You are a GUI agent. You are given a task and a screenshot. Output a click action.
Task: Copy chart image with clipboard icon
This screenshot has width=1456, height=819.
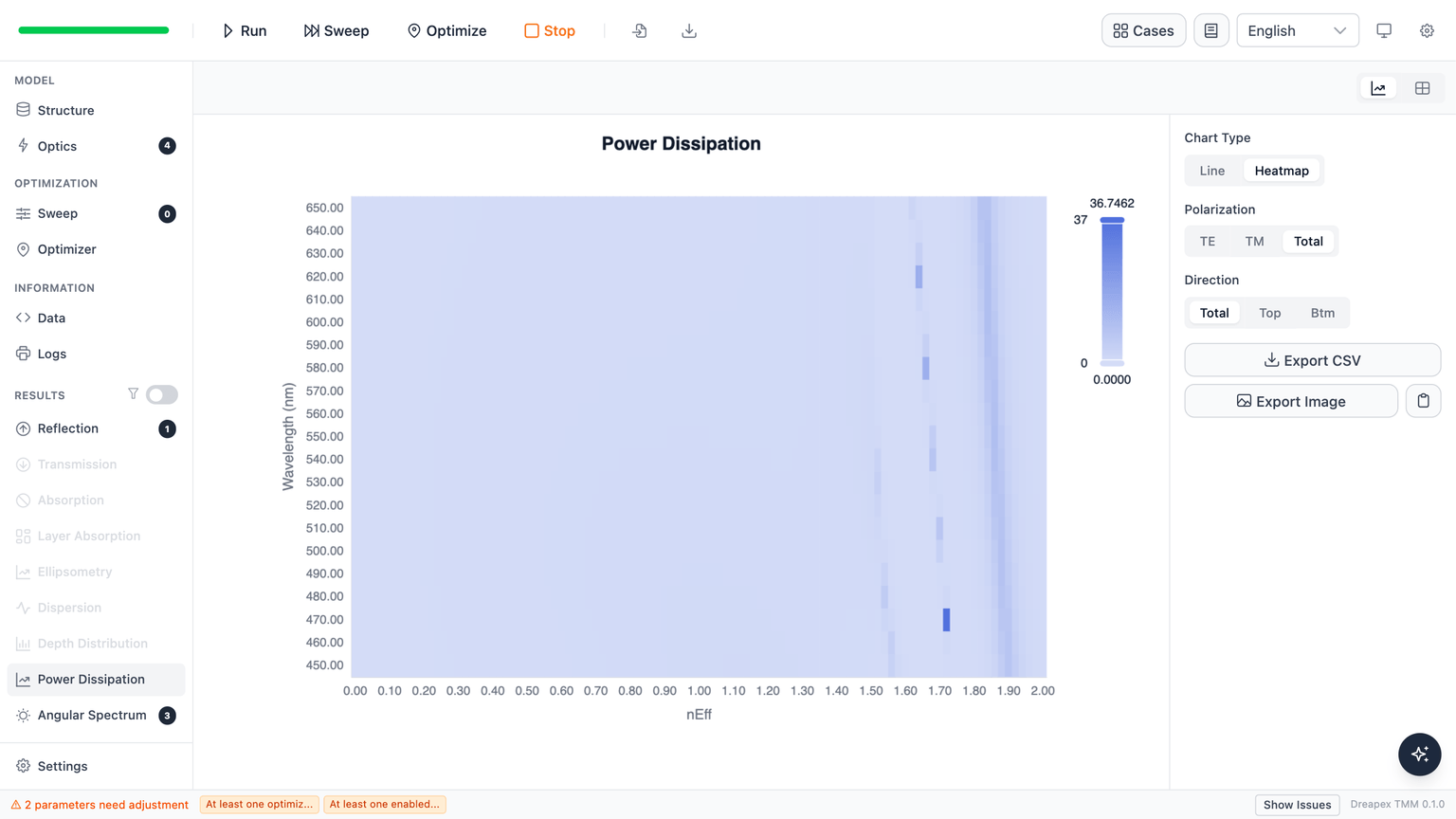coord(1423,401)
